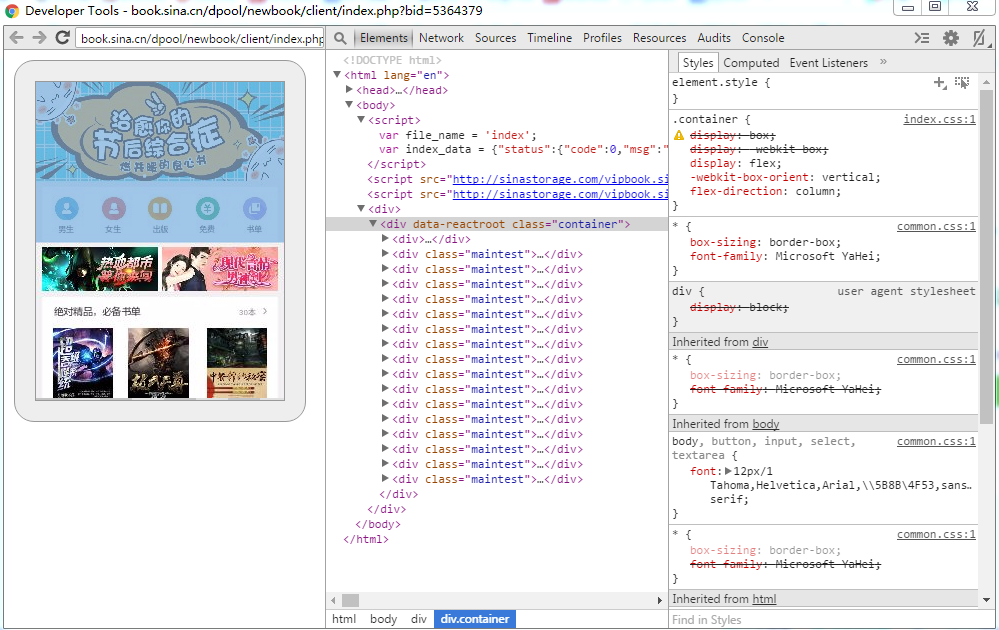Viewport: 999px width, 630px height.
Task: Tap the 免费 category icon in preview
Action: coord(207,208)
